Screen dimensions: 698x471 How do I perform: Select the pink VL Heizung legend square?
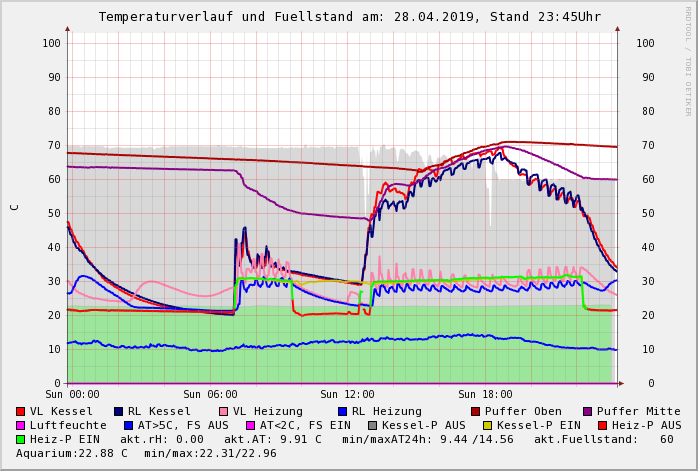pyautogui.click(x=224, y=412)
